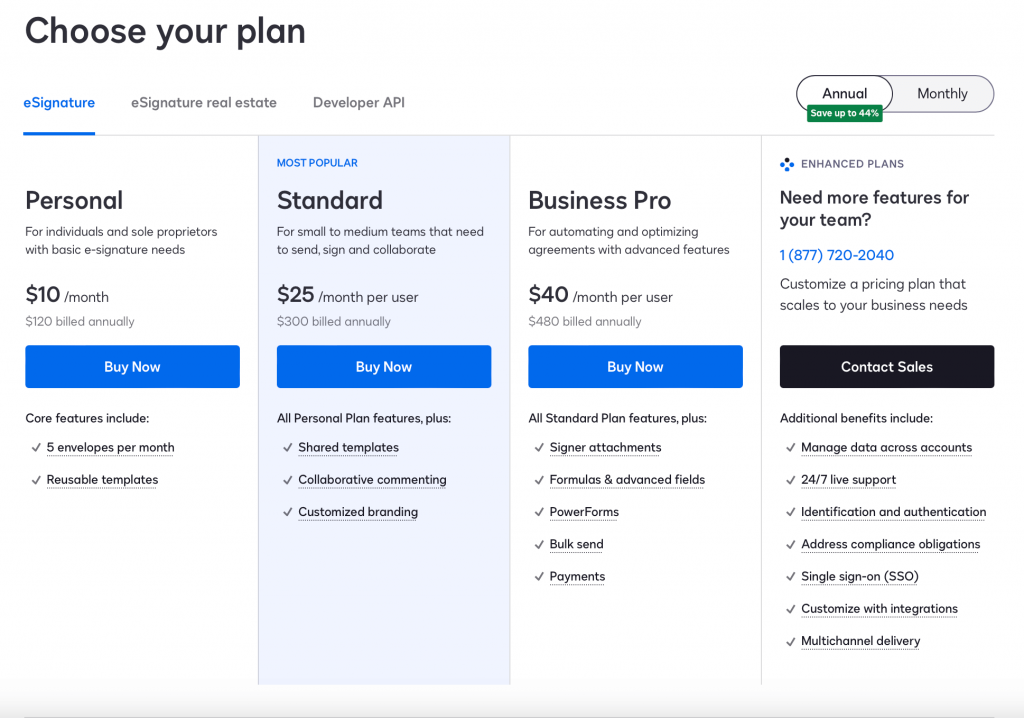Open the Developer API tab

click(358, 103)
